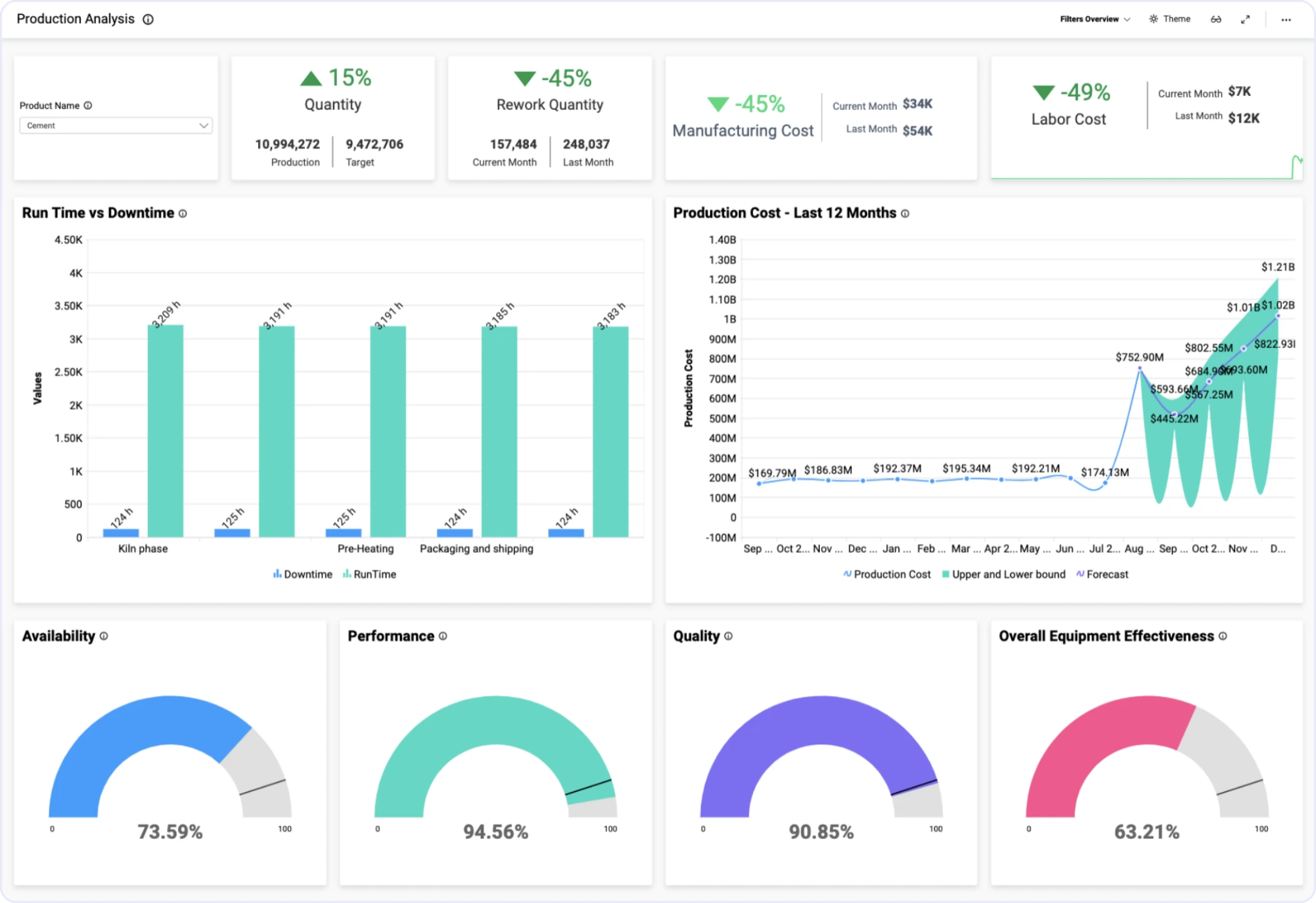Open the three-dot more options menu
Viewport: 1316px width, 903px height.
1286,20
